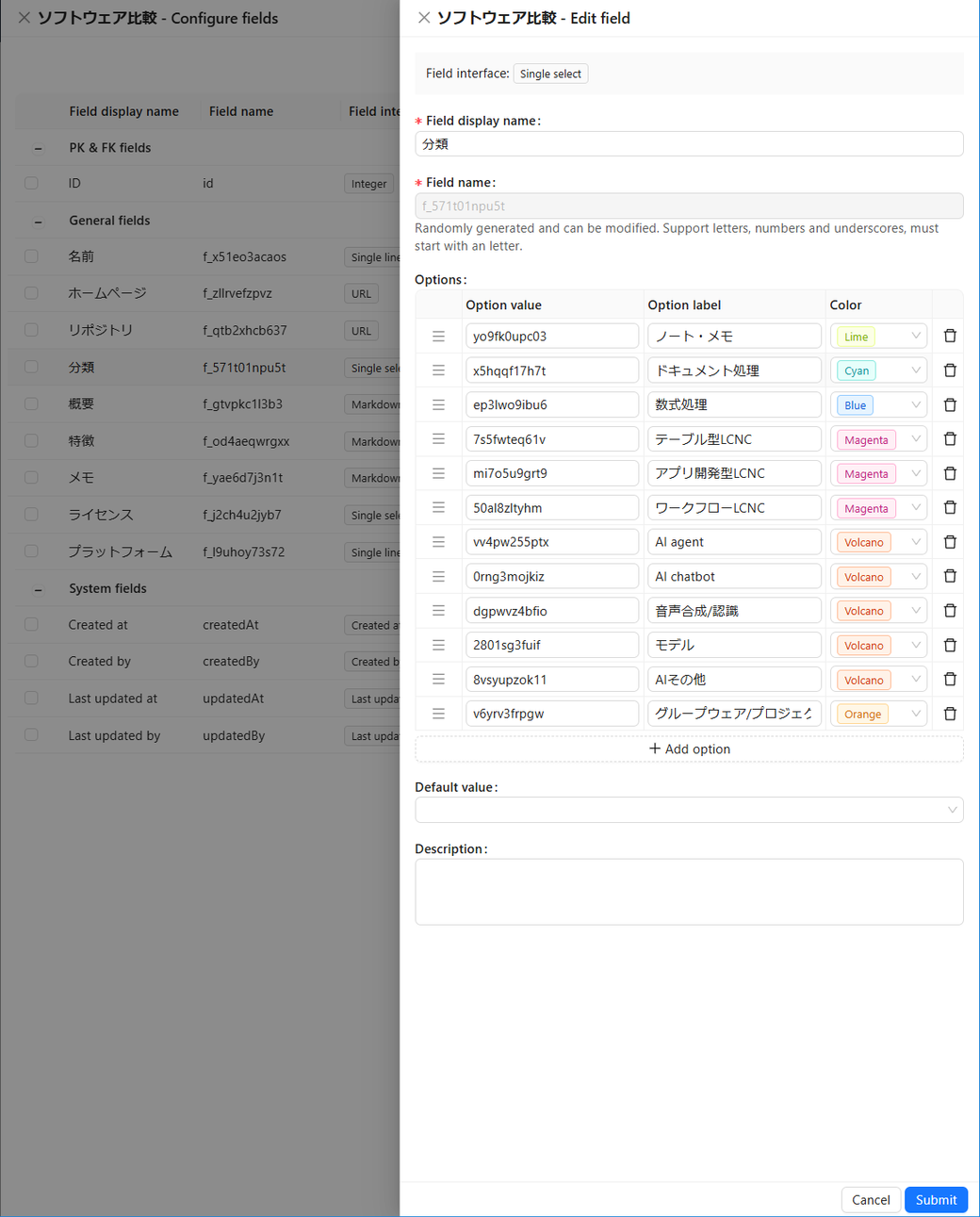The width and height of the screenshot is (980, 1217).
Task: Collapse the System fields section
Action: pos(39,589)
